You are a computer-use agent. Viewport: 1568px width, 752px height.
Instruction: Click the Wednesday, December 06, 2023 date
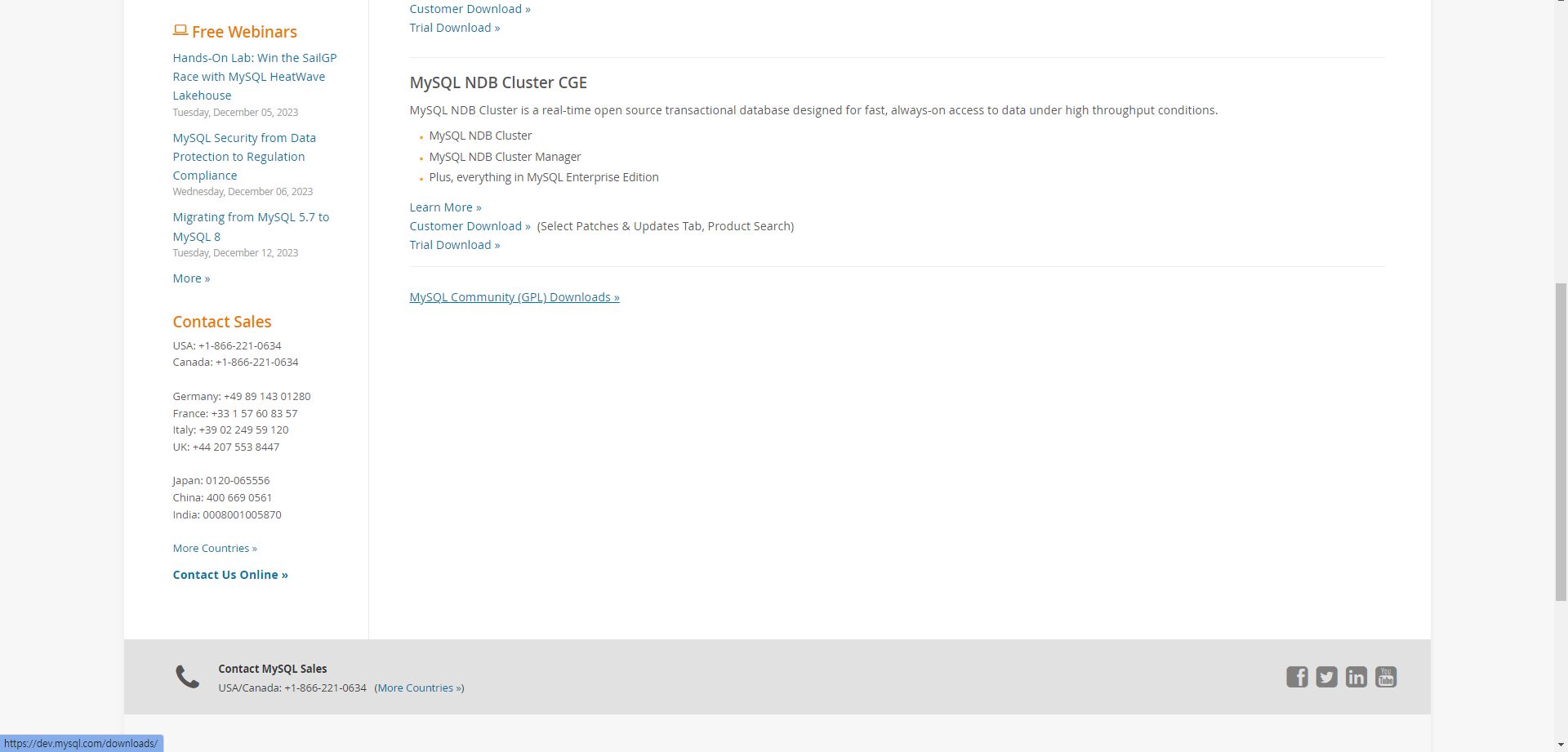coord(243,192)
